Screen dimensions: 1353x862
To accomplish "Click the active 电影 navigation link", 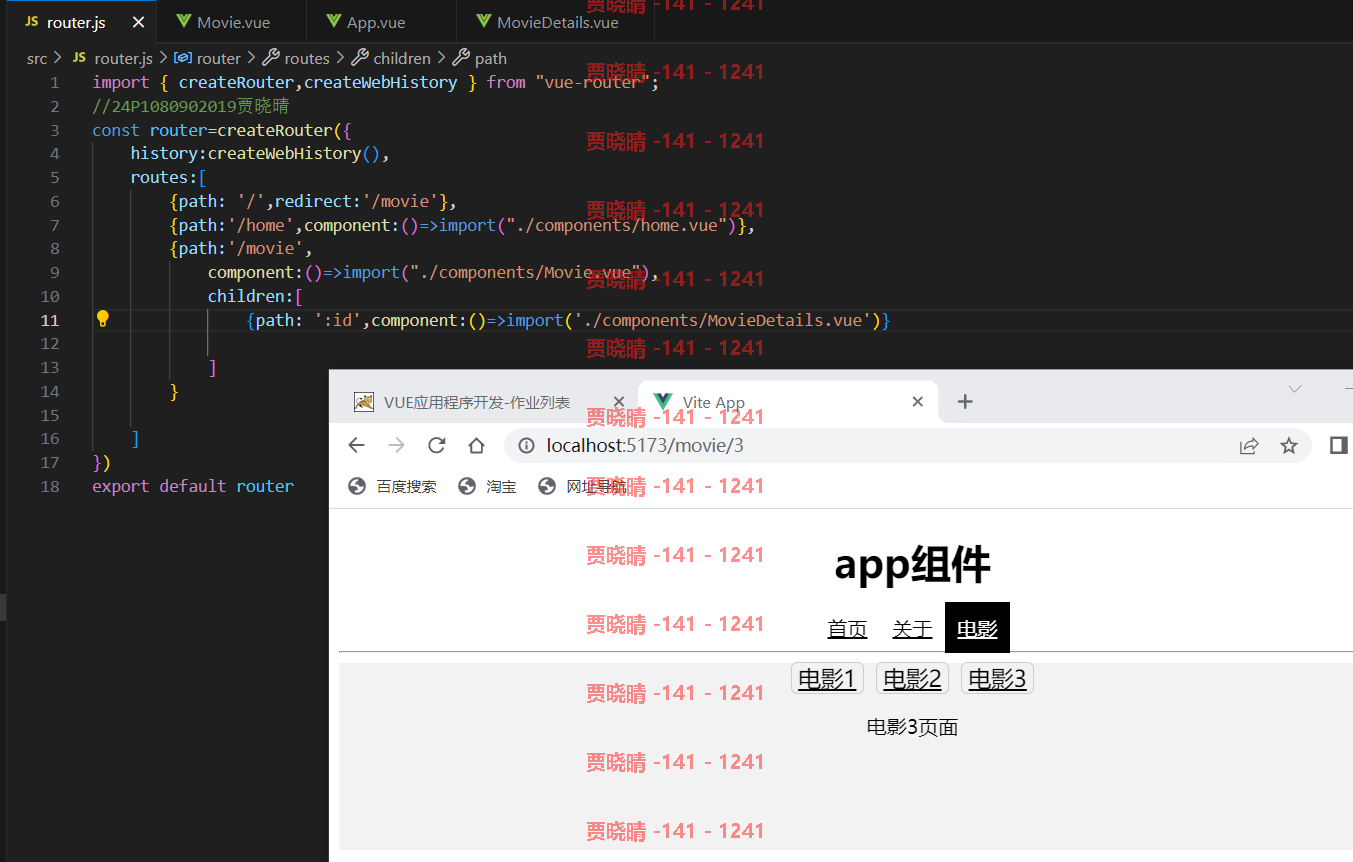I will (x=977, y=628).
